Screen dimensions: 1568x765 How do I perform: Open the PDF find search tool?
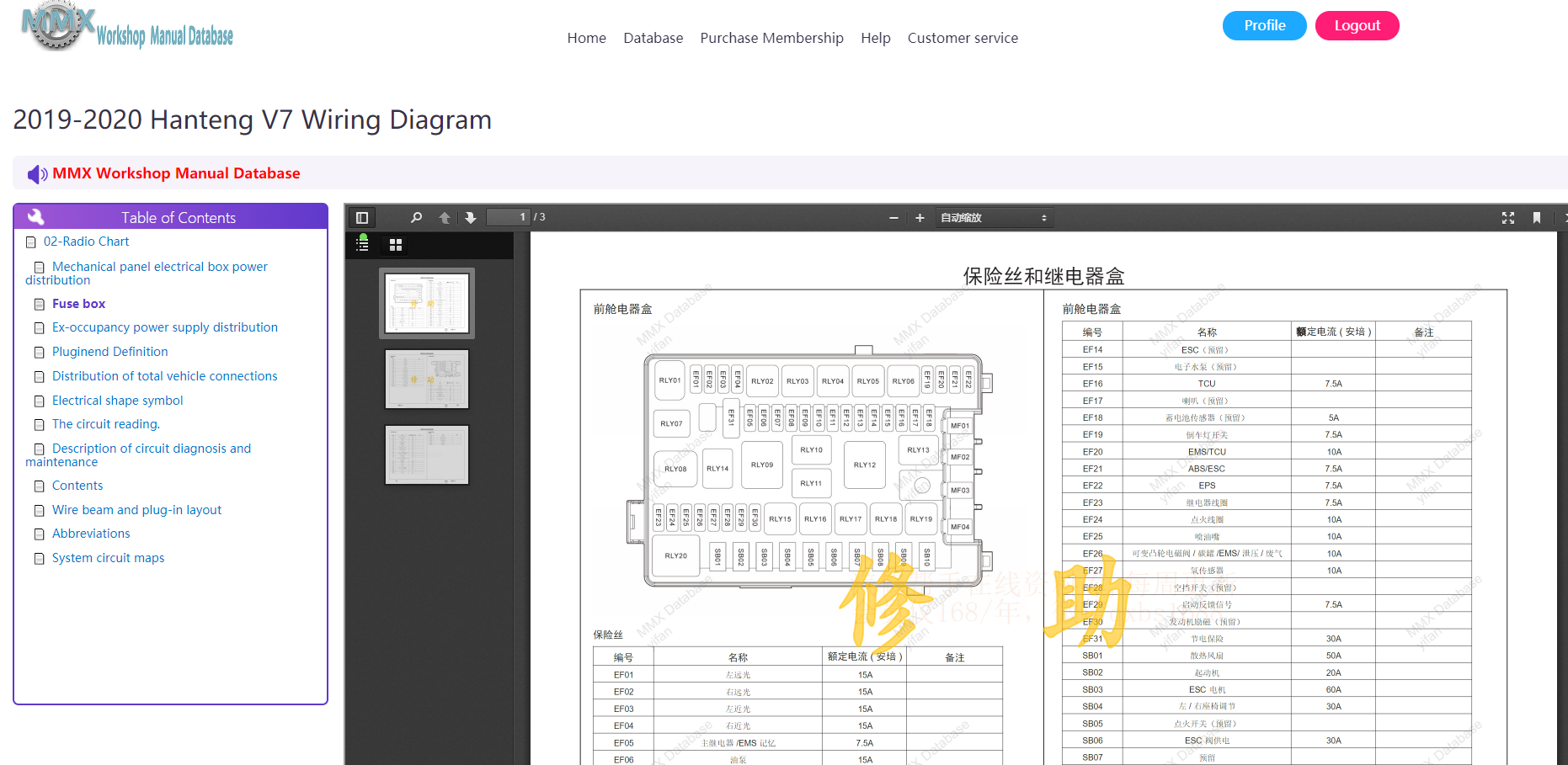point(416,218)
